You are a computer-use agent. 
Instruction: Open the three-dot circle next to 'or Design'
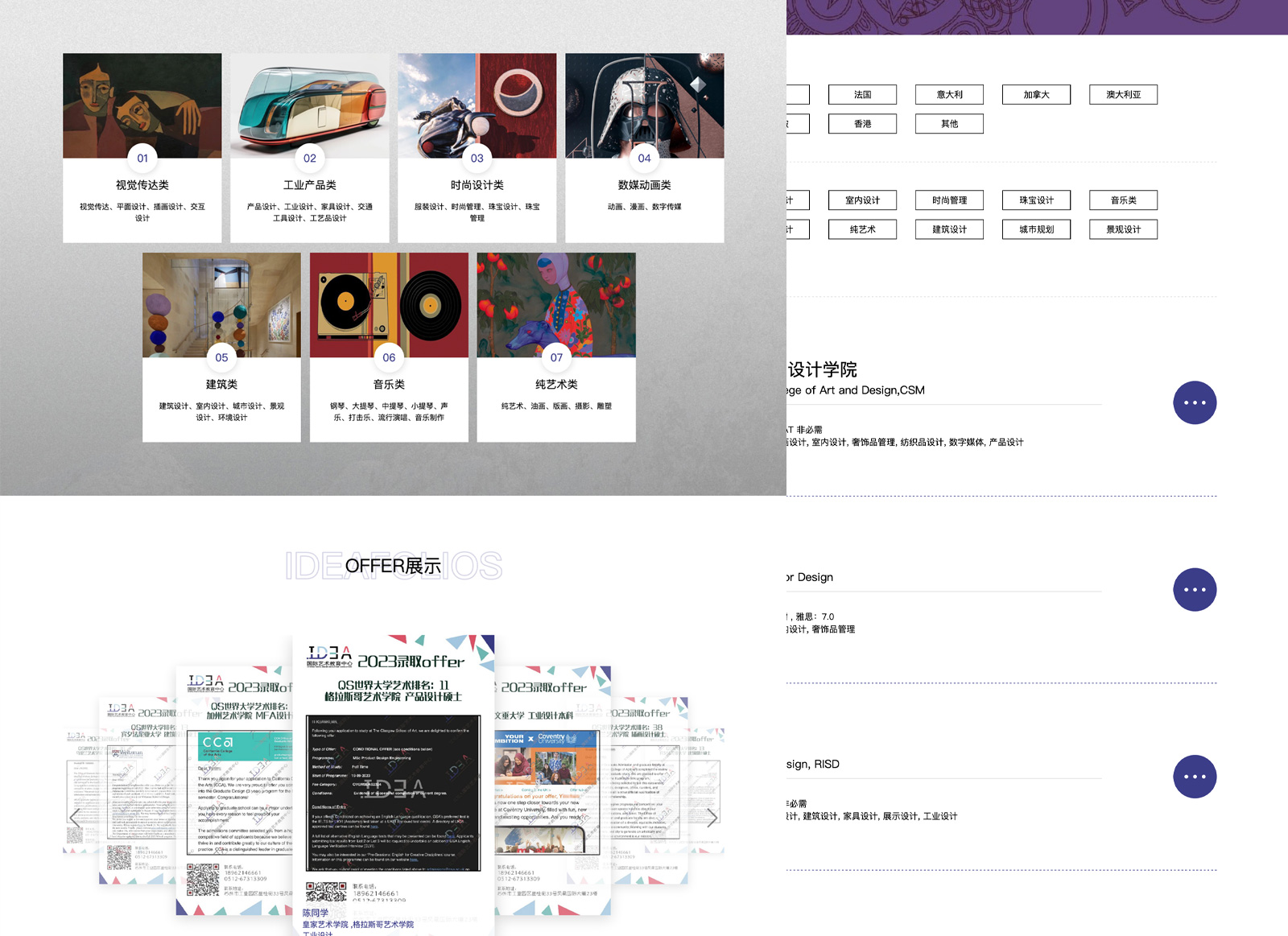coord(1195,590)
